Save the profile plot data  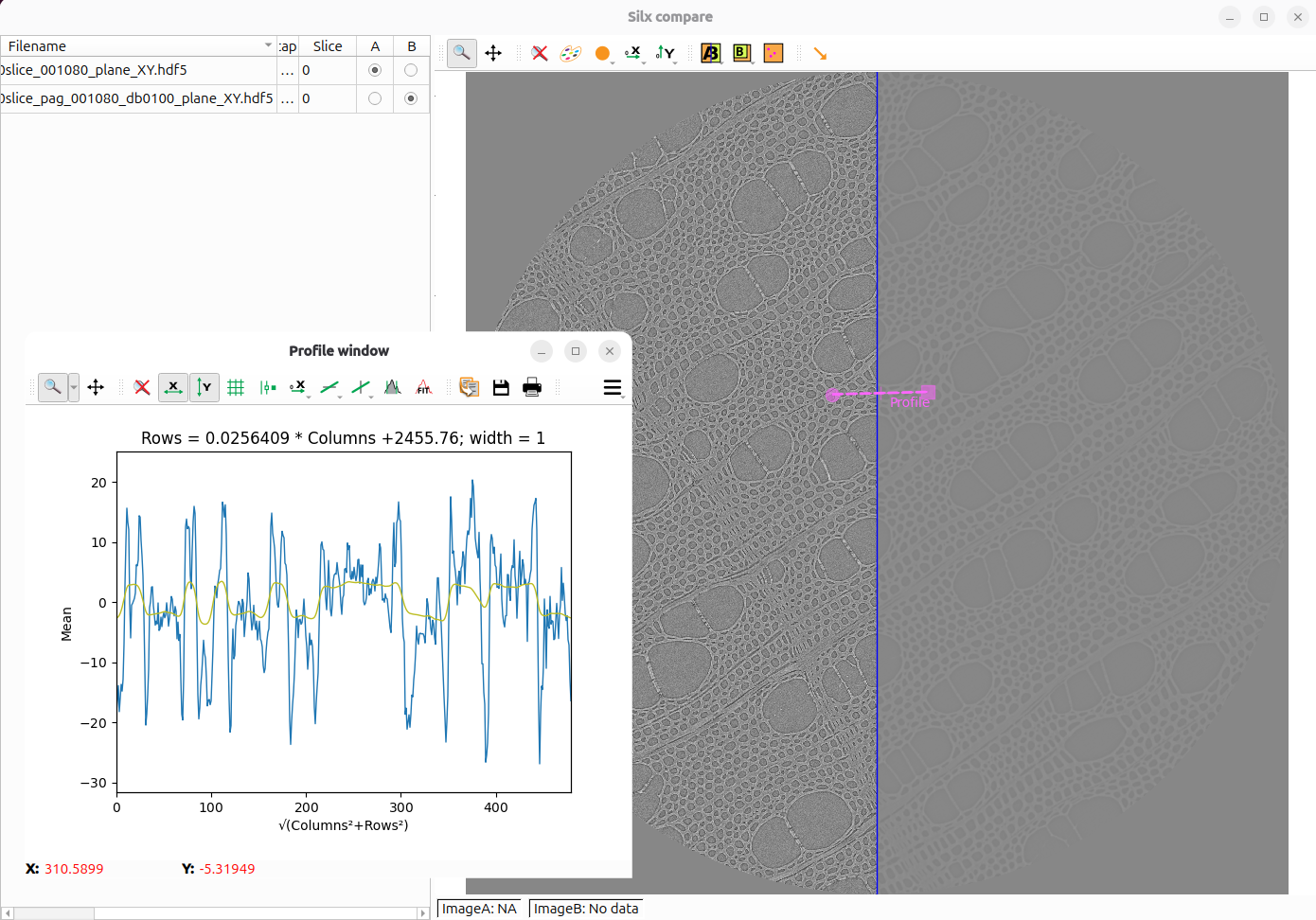coord(501,386)
